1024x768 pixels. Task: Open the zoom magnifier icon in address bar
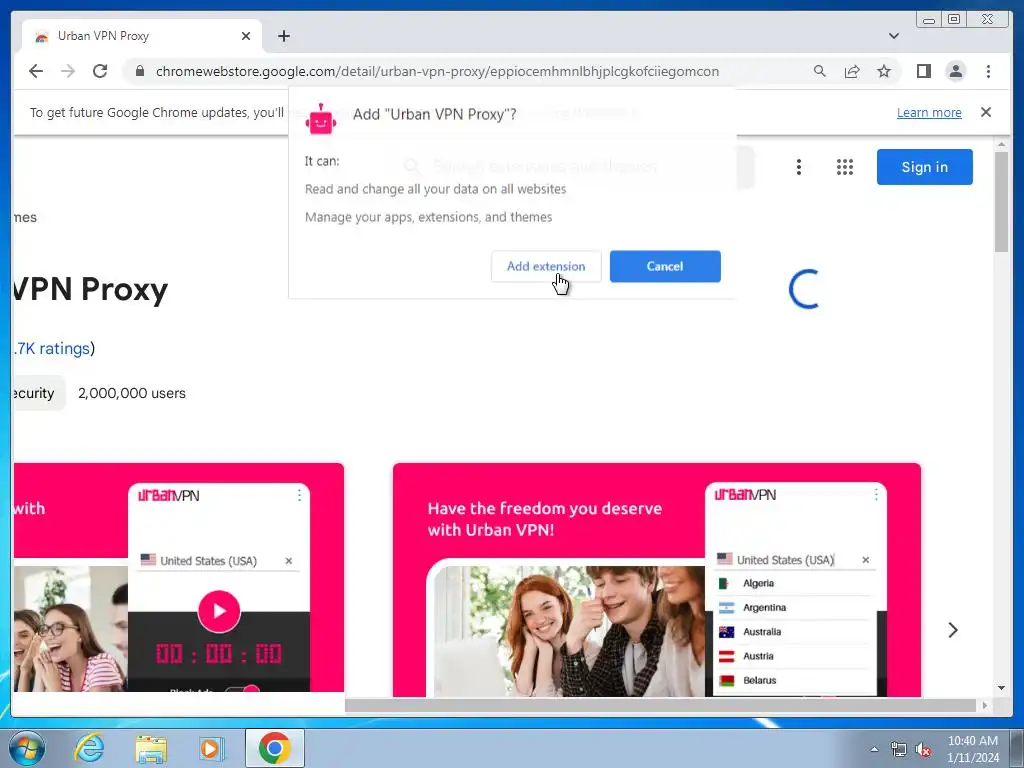click(820, 71)
